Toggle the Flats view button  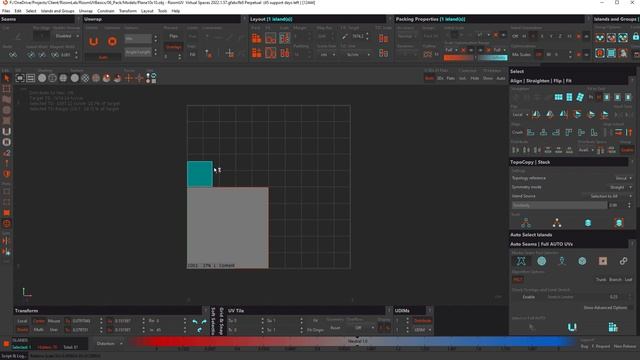point(451,78)
